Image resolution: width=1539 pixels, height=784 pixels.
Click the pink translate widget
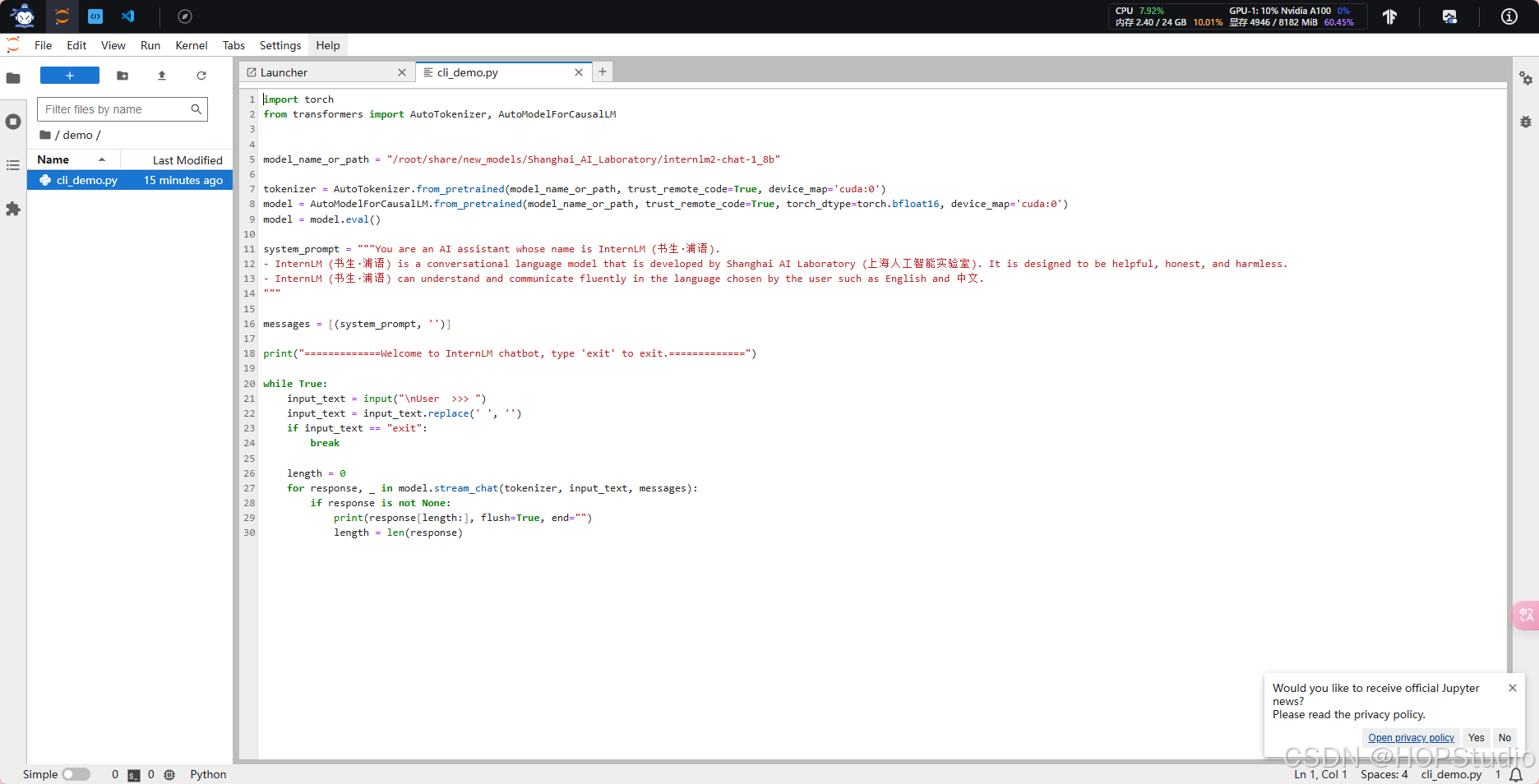[1526, 615]
